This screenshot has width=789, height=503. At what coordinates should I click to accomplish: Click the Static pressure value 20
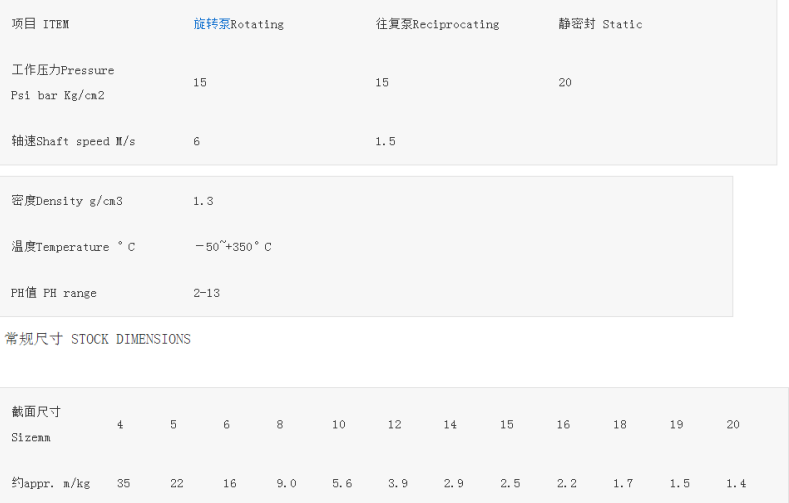point(565,82)
